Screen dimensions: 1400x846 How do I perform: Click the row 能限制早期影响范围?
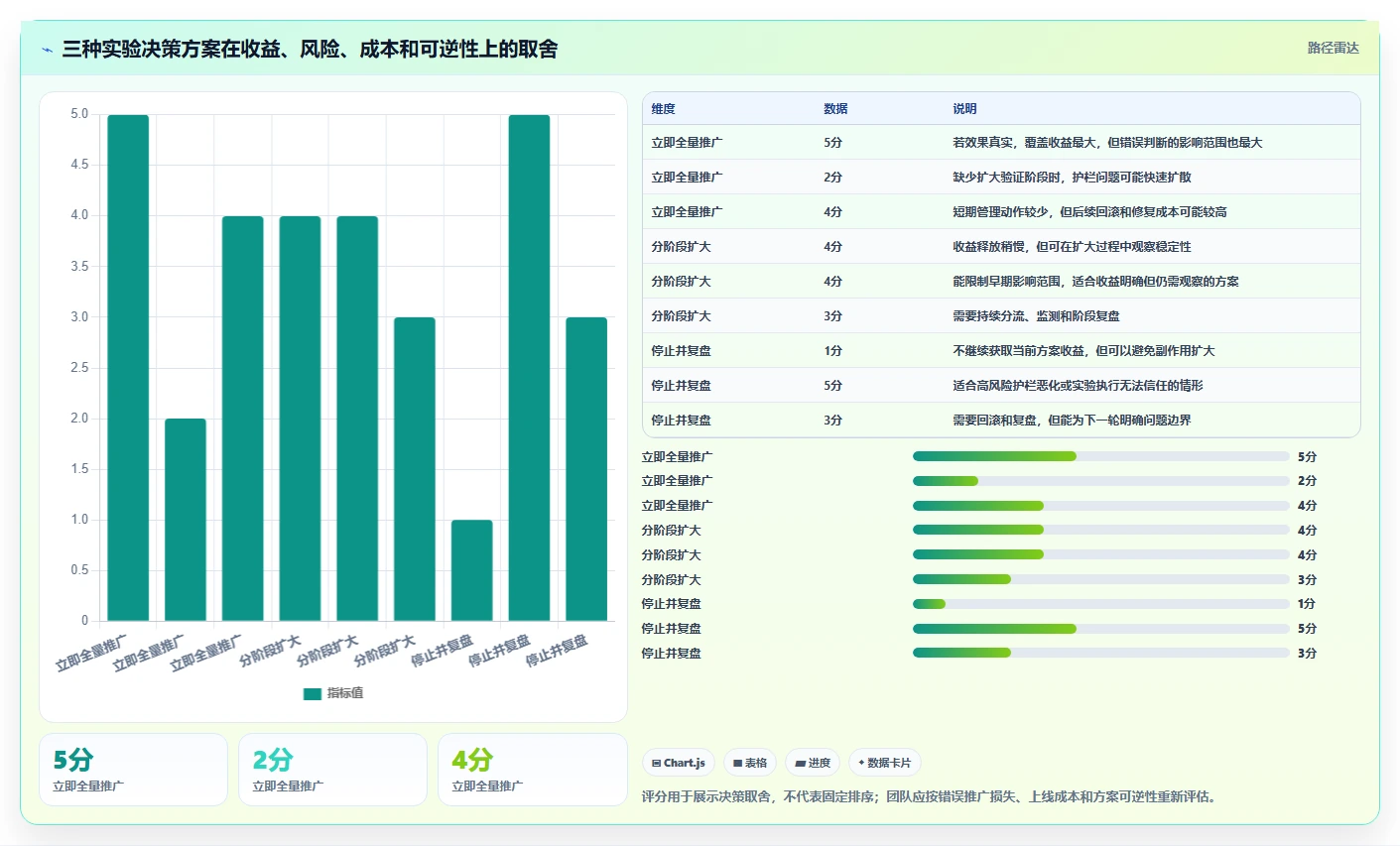tap(1001, 282)
